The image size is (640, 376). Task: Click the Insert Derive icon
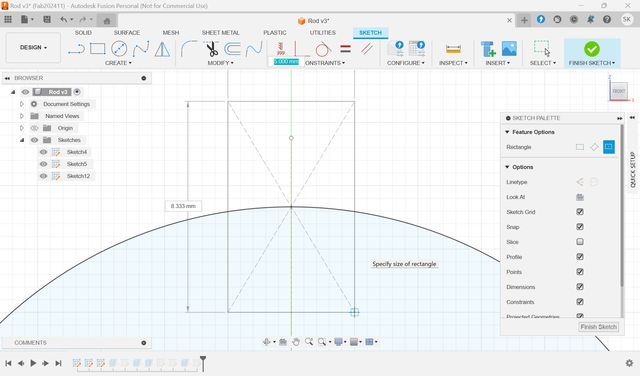488,49
